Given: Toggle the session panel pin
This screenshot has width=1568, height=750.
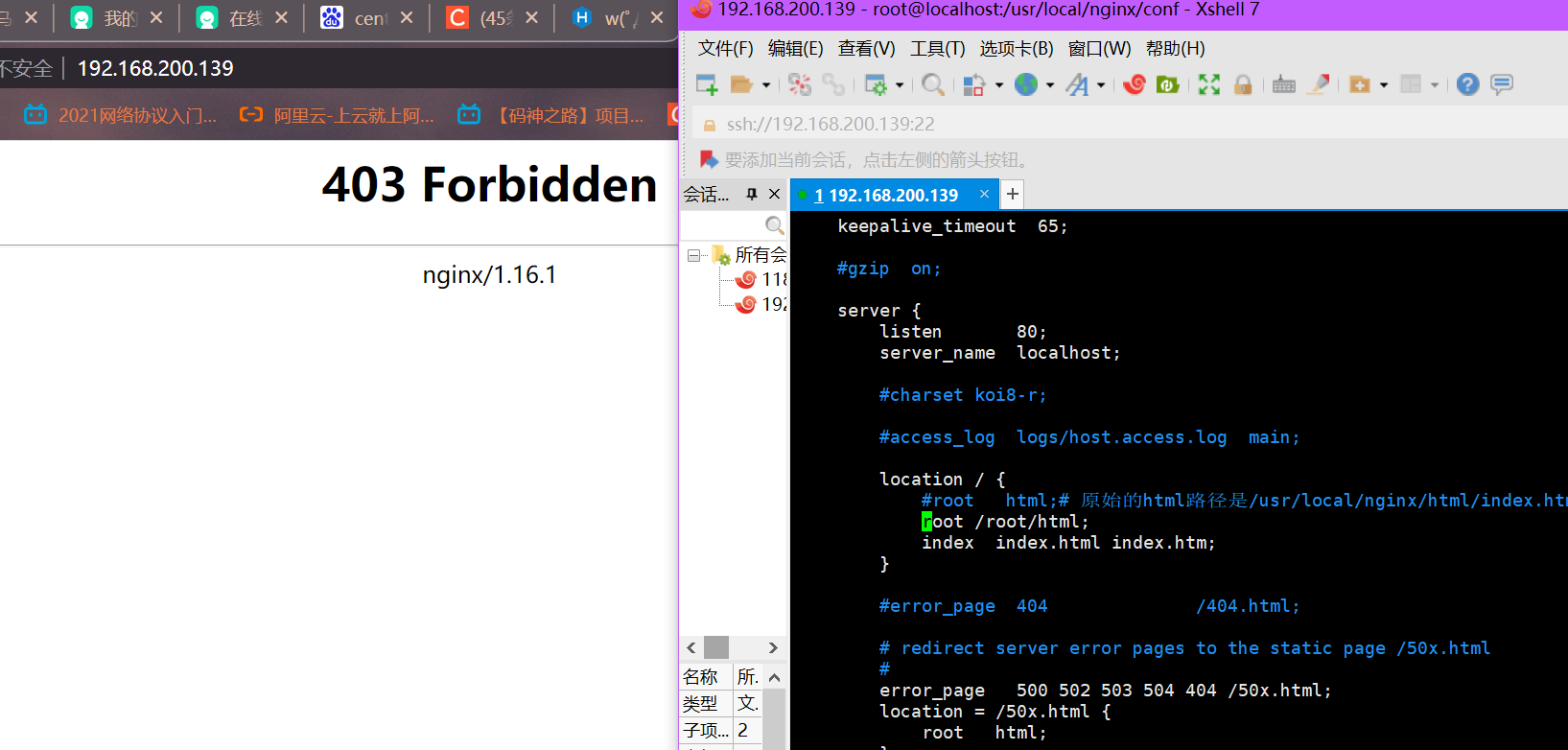Looking at the screenshot, I should 752,195.
